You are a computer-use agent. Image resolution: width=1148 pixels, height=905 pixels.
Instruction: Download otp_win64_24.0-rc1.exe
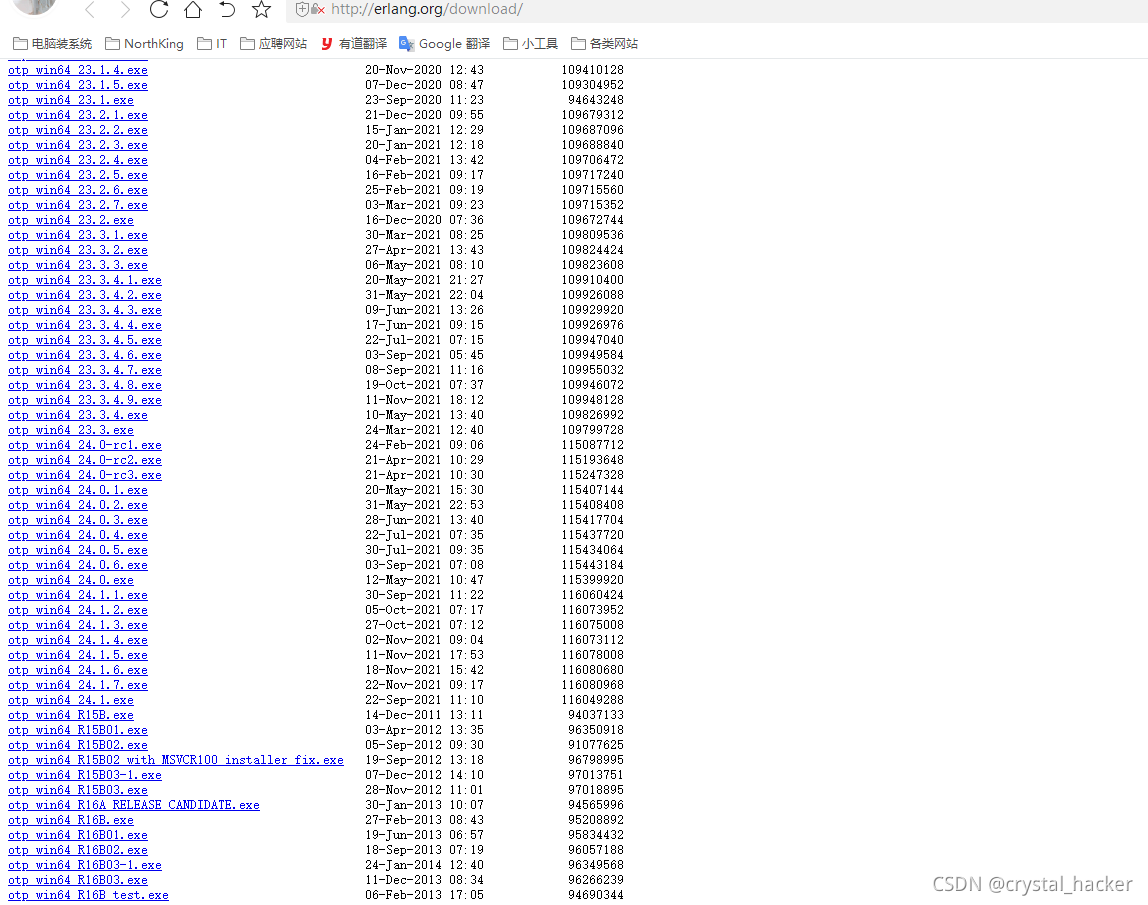tap(85, 445)
